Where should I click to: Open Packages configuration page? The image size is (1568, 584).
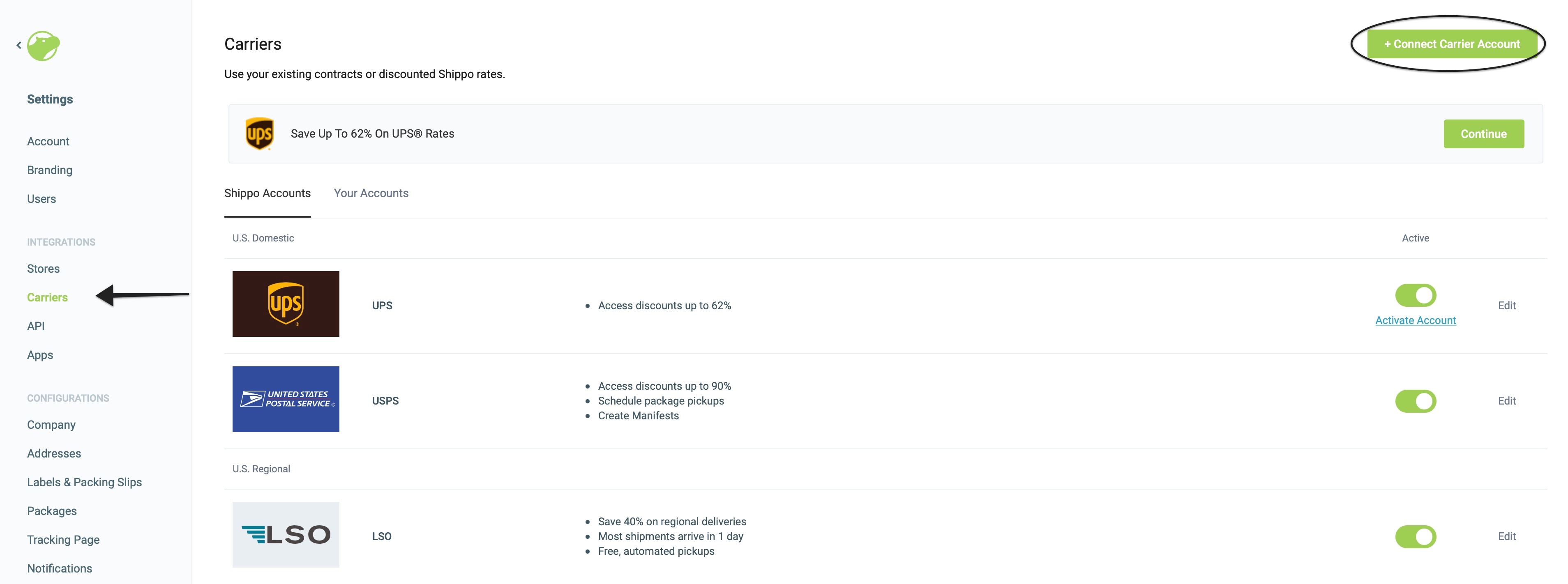coord(52,511)
